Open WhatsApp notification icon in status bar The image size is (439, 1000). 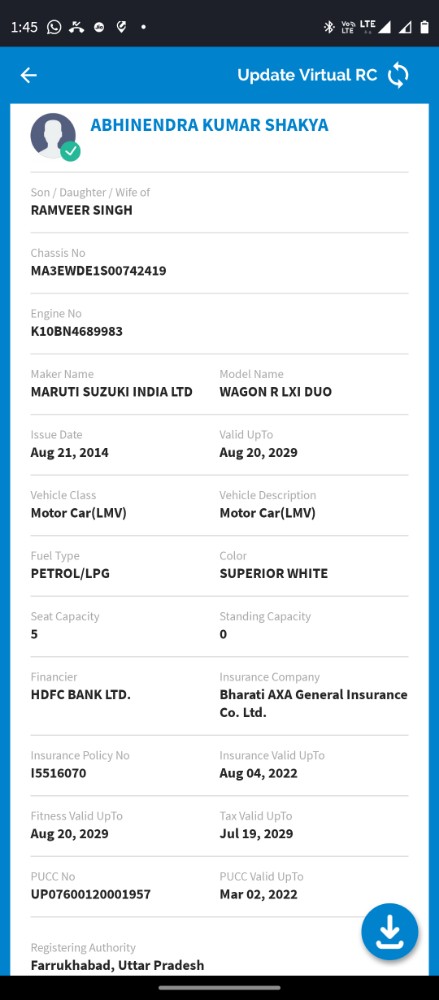(55, 27)
